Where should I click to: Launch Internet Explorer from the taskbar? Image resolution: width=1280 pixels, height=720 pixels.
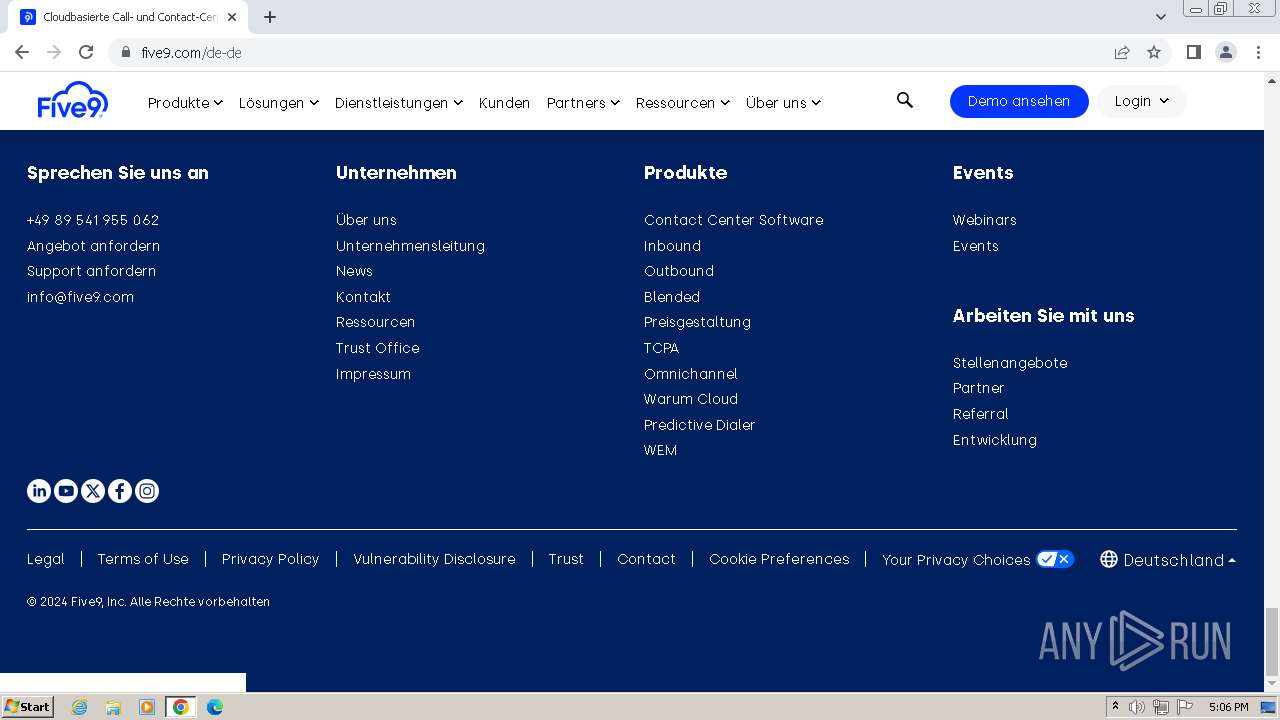pos(79,707)
